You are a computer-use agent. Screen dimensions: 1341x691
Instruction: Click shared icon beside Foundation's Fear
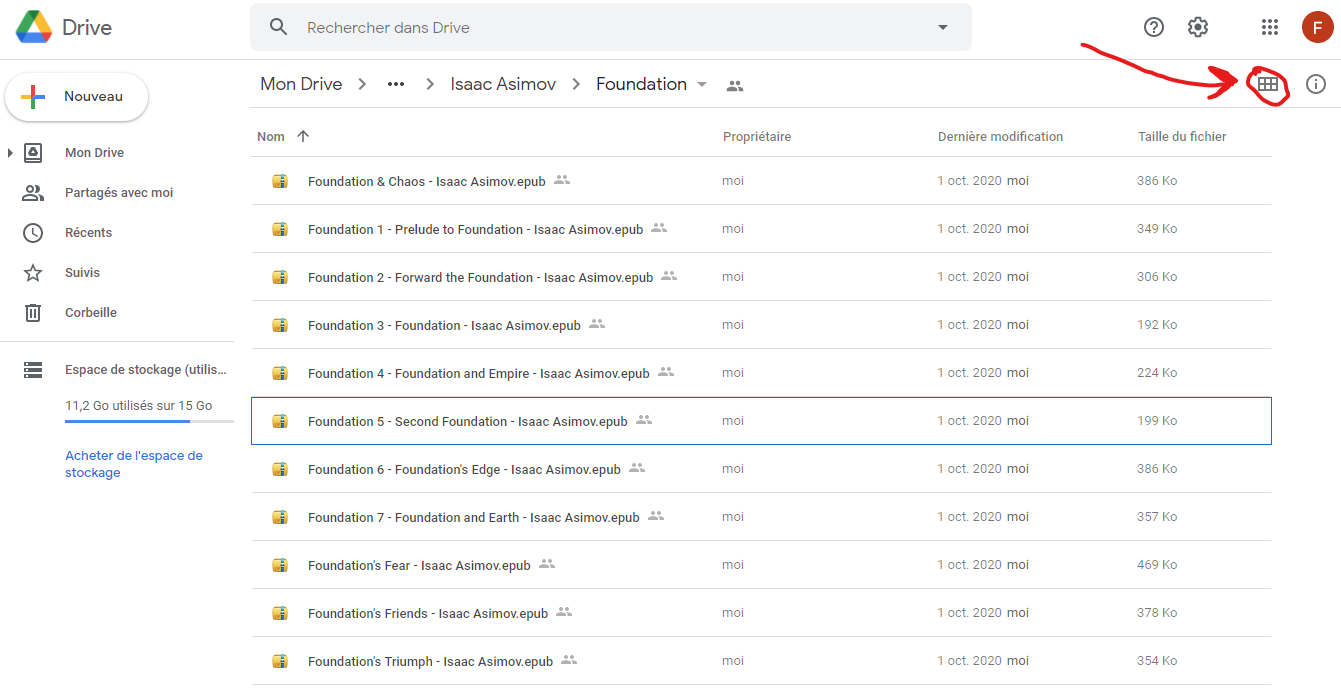click(x=547, y=564)
